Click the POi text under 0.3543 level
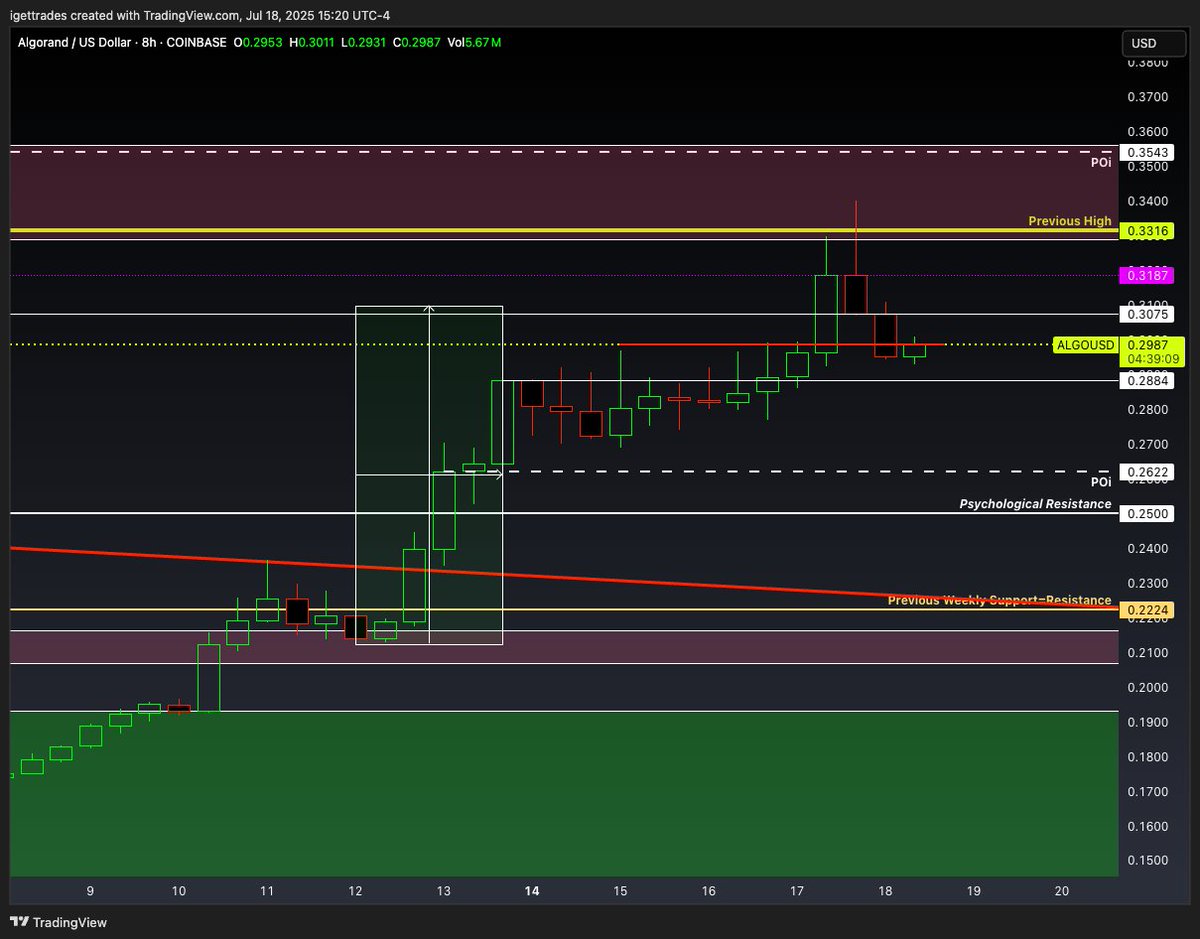Image resolution: width=1200 pixels, height=939 pixels. [x=1101, y=162]
